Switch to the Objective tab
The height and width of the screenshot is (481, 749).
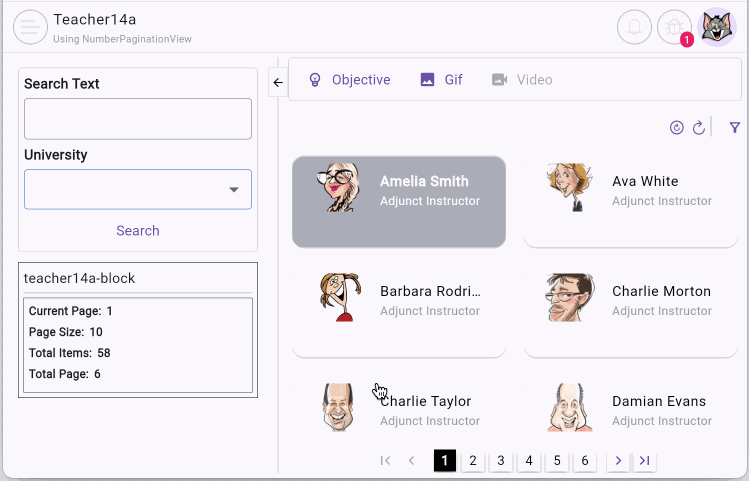click(x=349, y=80)
